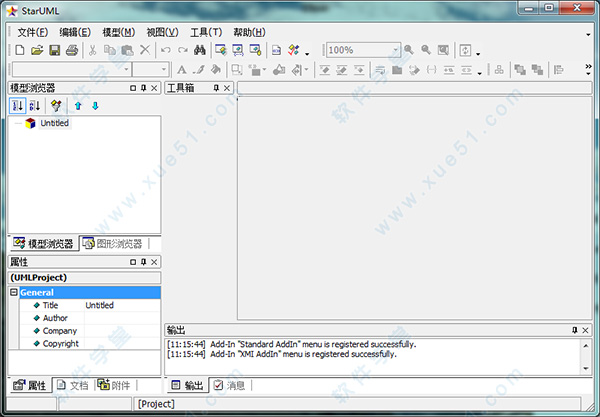Click the Redo arrow icon

point(183,50)
